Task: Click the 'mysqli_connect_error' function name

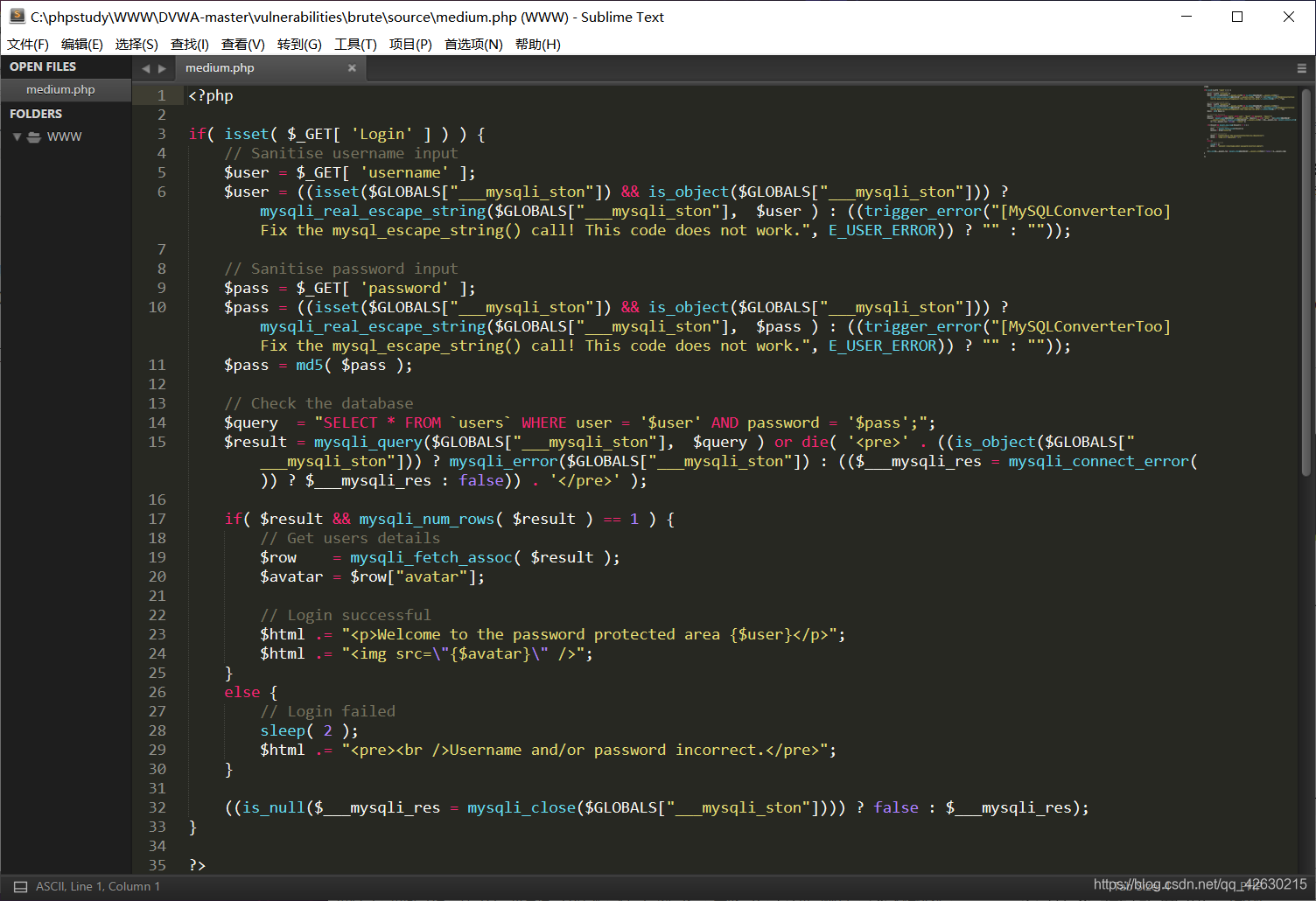Action: pos(1099,461)
